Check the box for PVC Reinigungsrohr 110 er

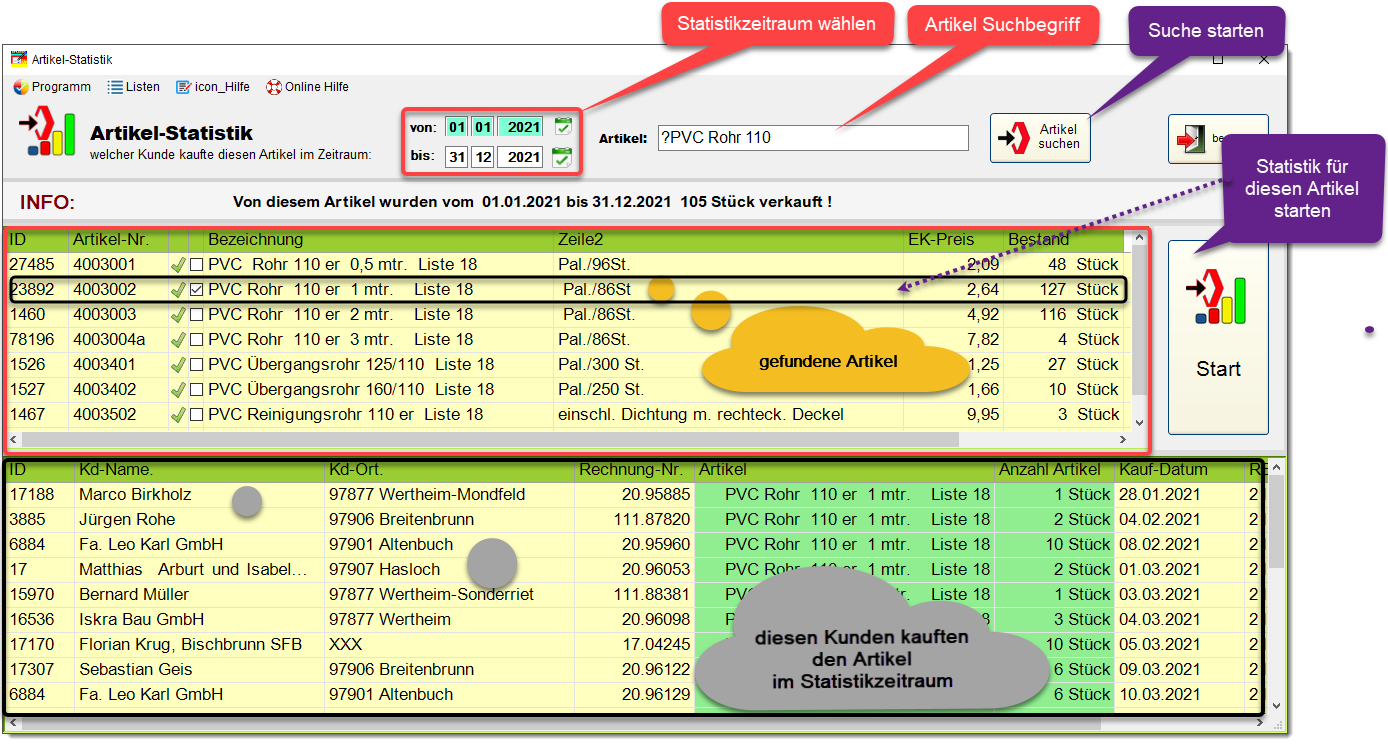[x=197, y=415]
